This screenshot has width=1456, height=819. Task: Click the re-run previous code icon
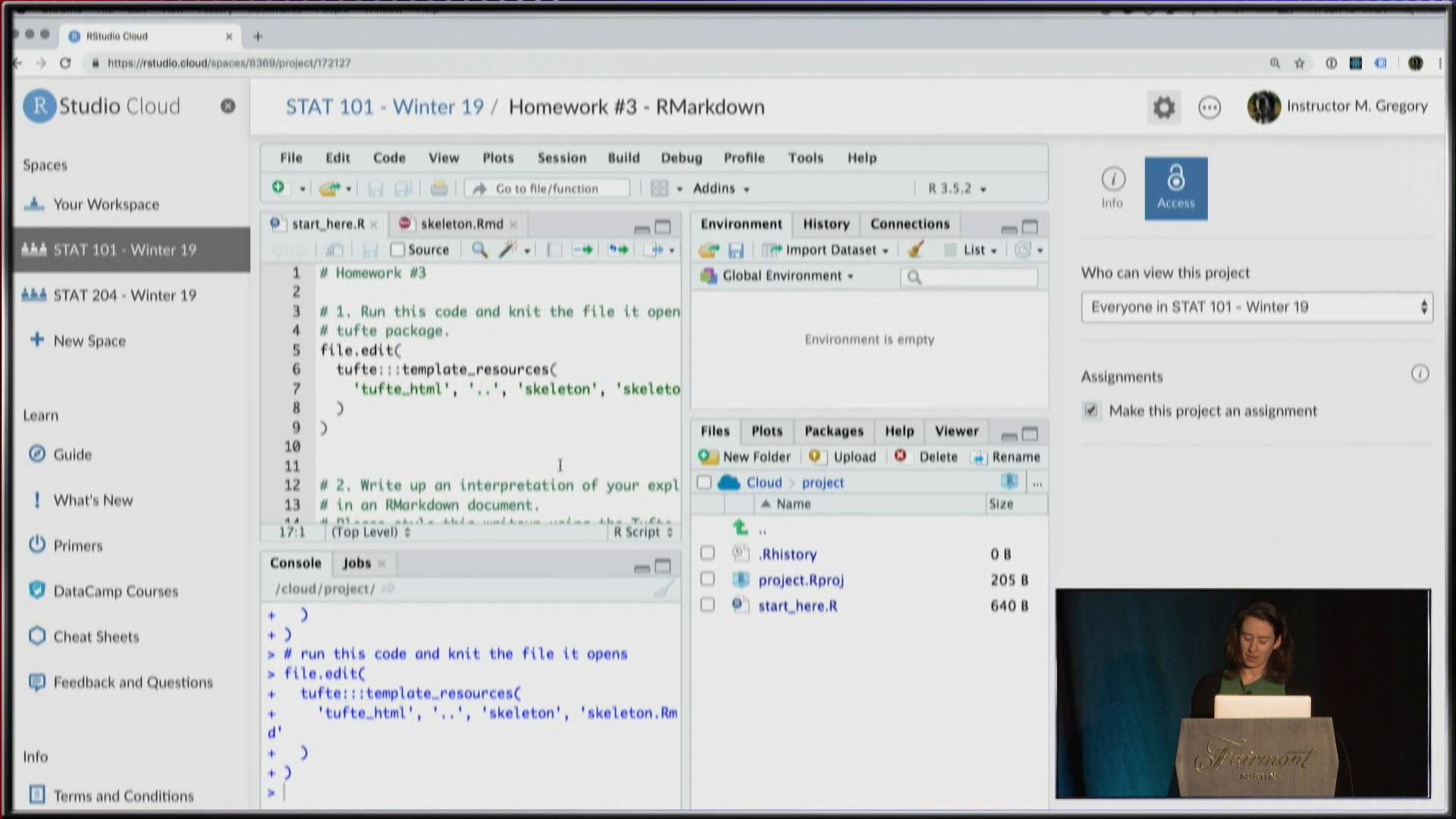click(619, 249)
